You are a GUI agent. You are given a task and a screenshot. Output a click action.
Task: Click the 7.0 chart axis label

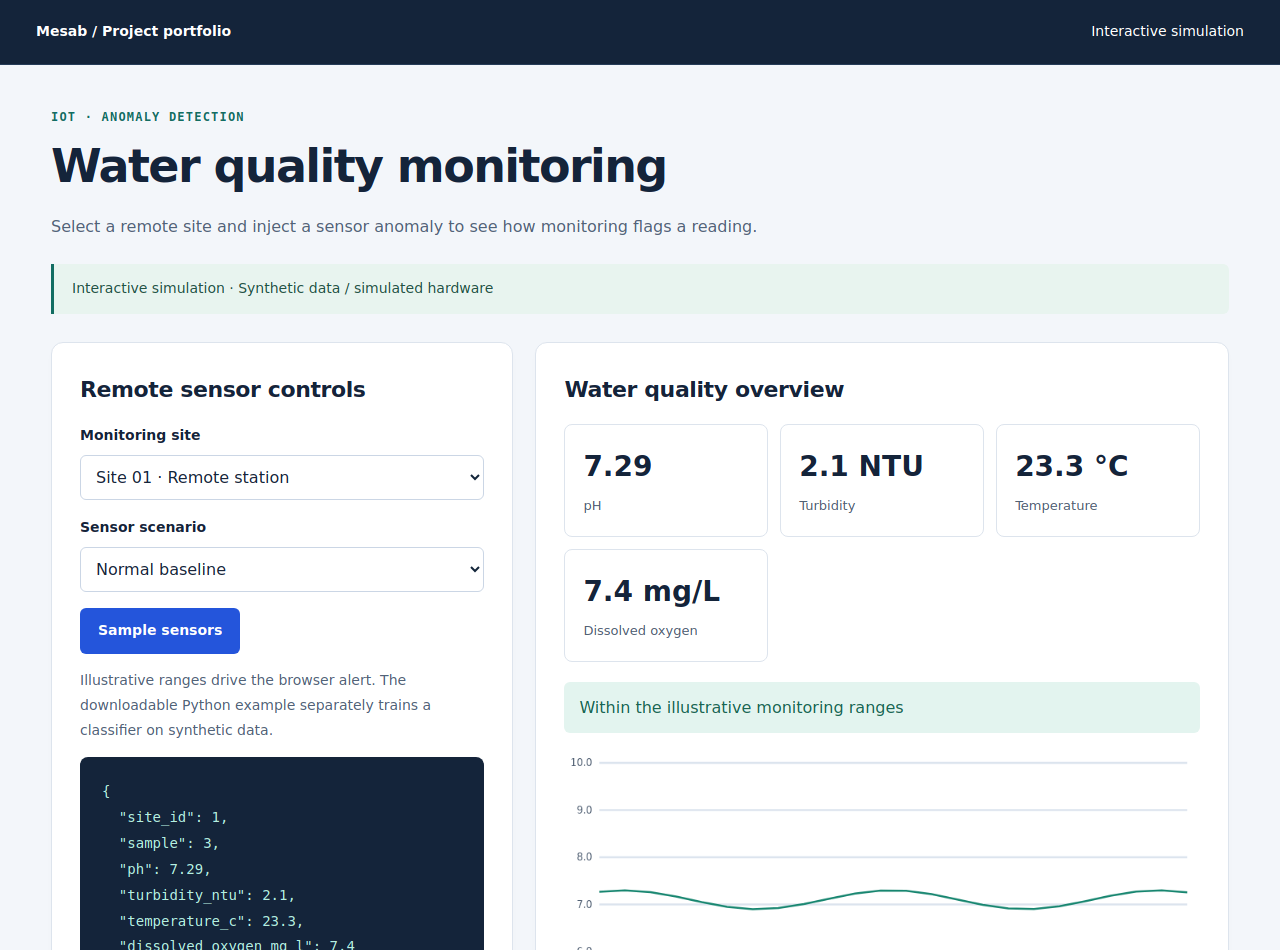[x=584, y=904]
